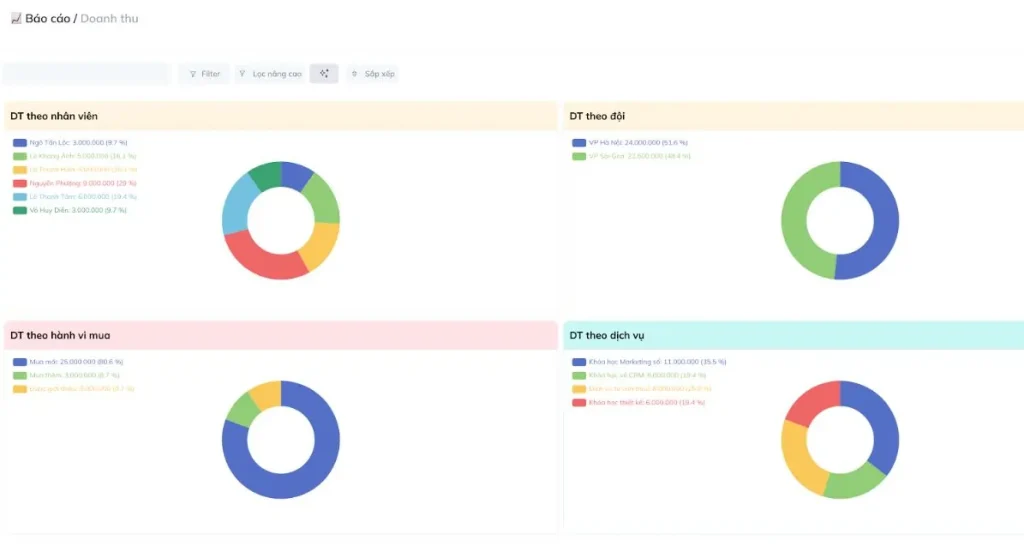Click the DT theo dịch vụ panel header

click(793, 336)
